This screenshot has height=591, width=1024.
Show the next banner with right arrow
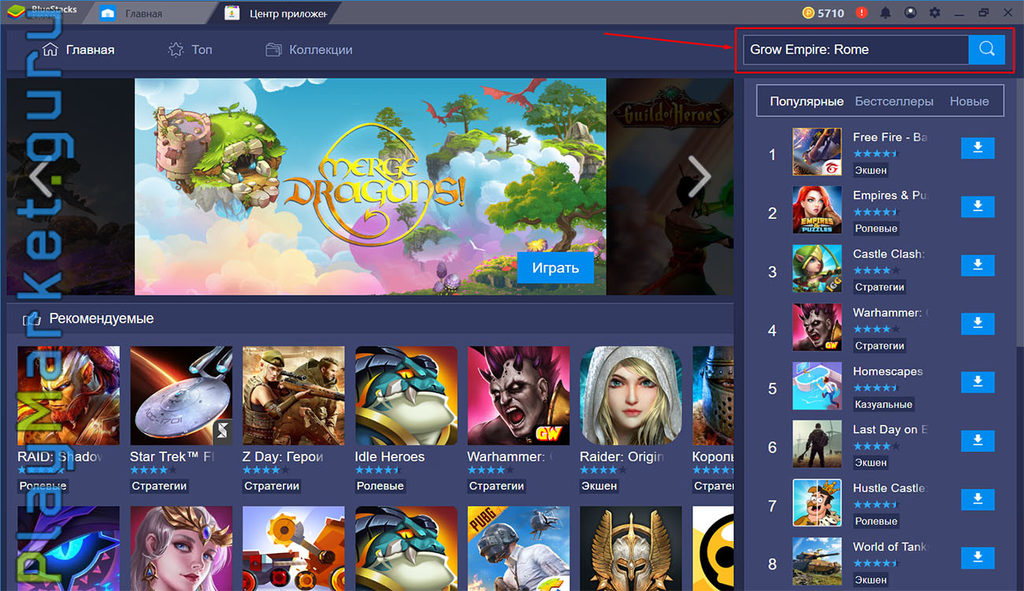[x=699, y=176]
